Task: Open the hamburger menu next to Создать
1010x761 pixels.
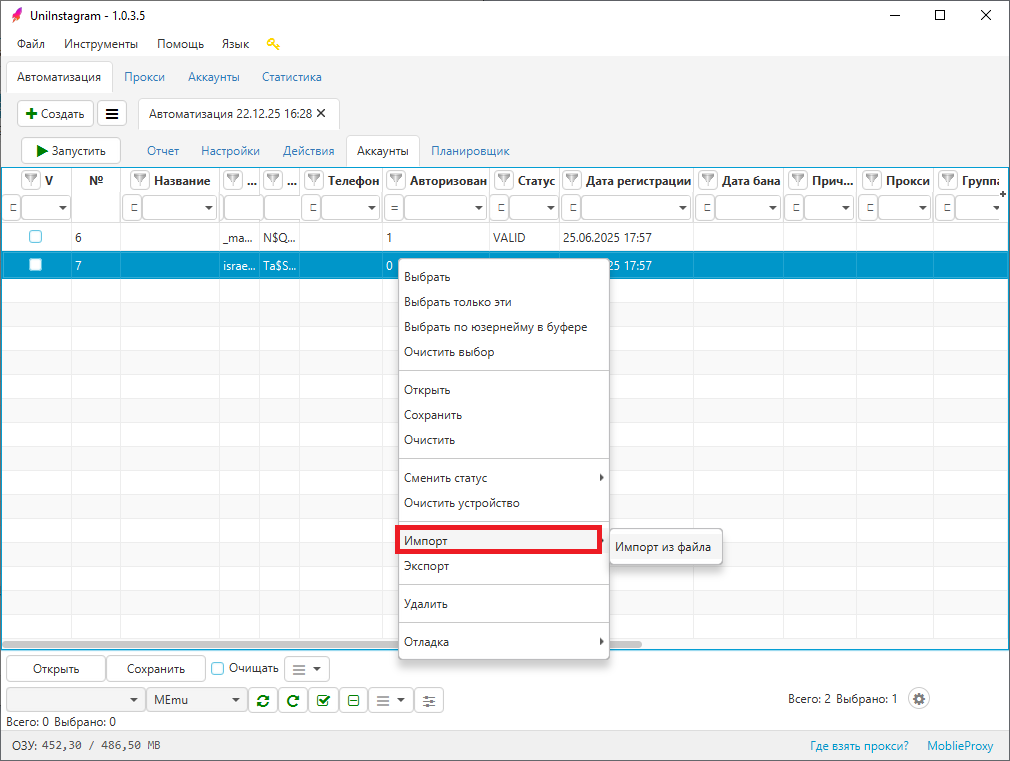Action: pyautogui.click(x=112, y=114)
